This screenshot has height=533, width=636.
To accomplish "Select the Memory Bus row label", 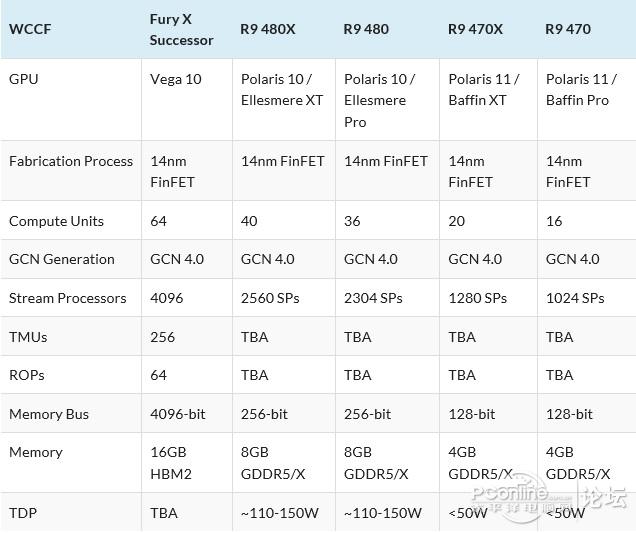I will (x=49, y=414).
